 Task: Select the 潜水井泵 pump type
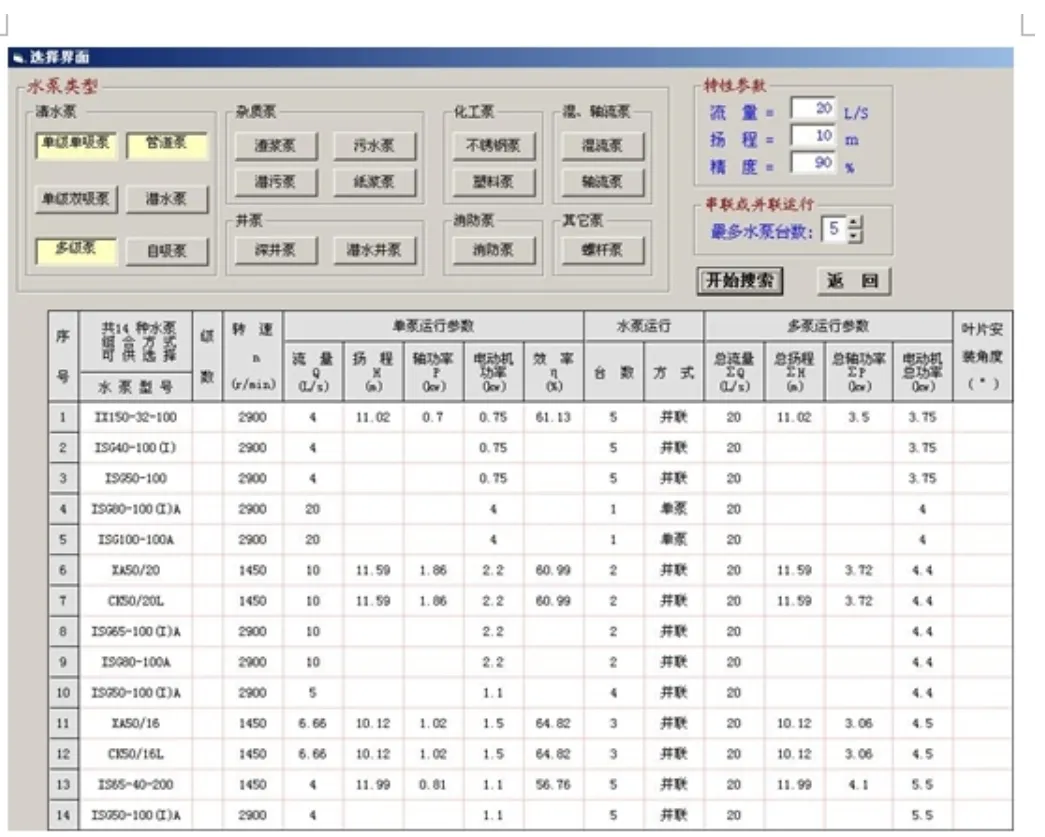[375, 250]
